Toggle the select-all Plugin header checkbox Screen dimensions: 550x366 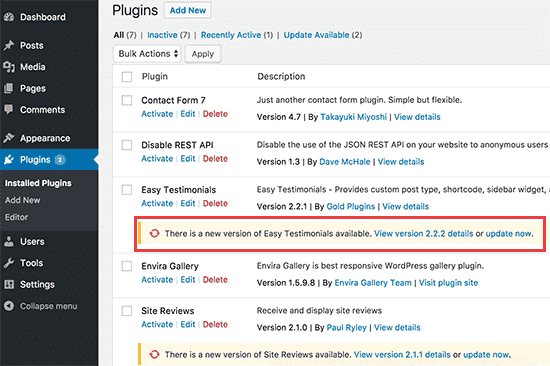(x=127, y=76)
